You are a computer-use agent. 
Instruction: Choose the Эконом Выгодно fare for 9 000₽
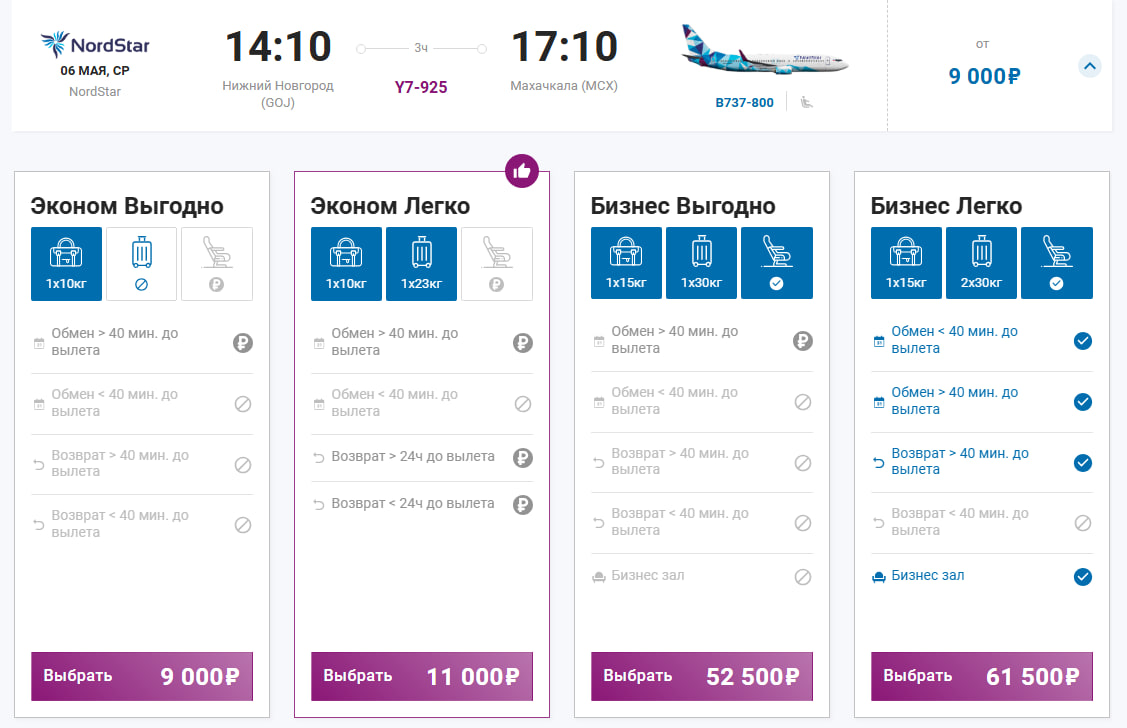[141, 676]
